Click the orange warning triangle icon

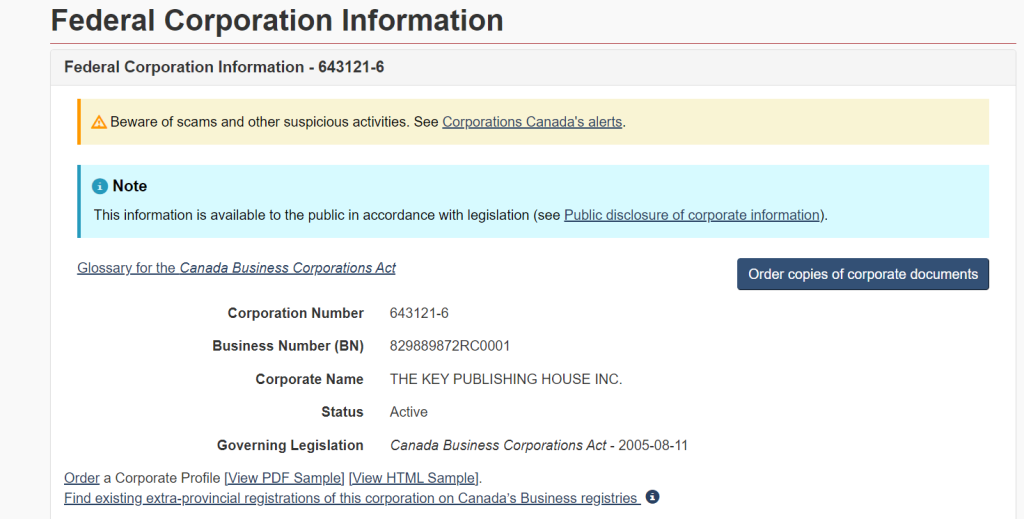(99, 122)
